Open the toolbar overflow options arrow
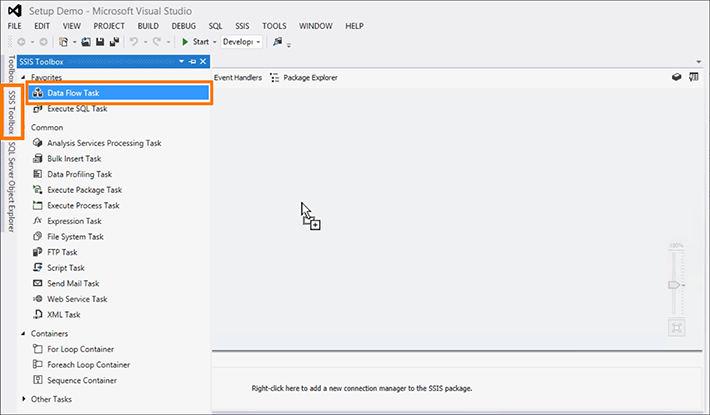This screenshot has width=710, height=415. (288, 45)
